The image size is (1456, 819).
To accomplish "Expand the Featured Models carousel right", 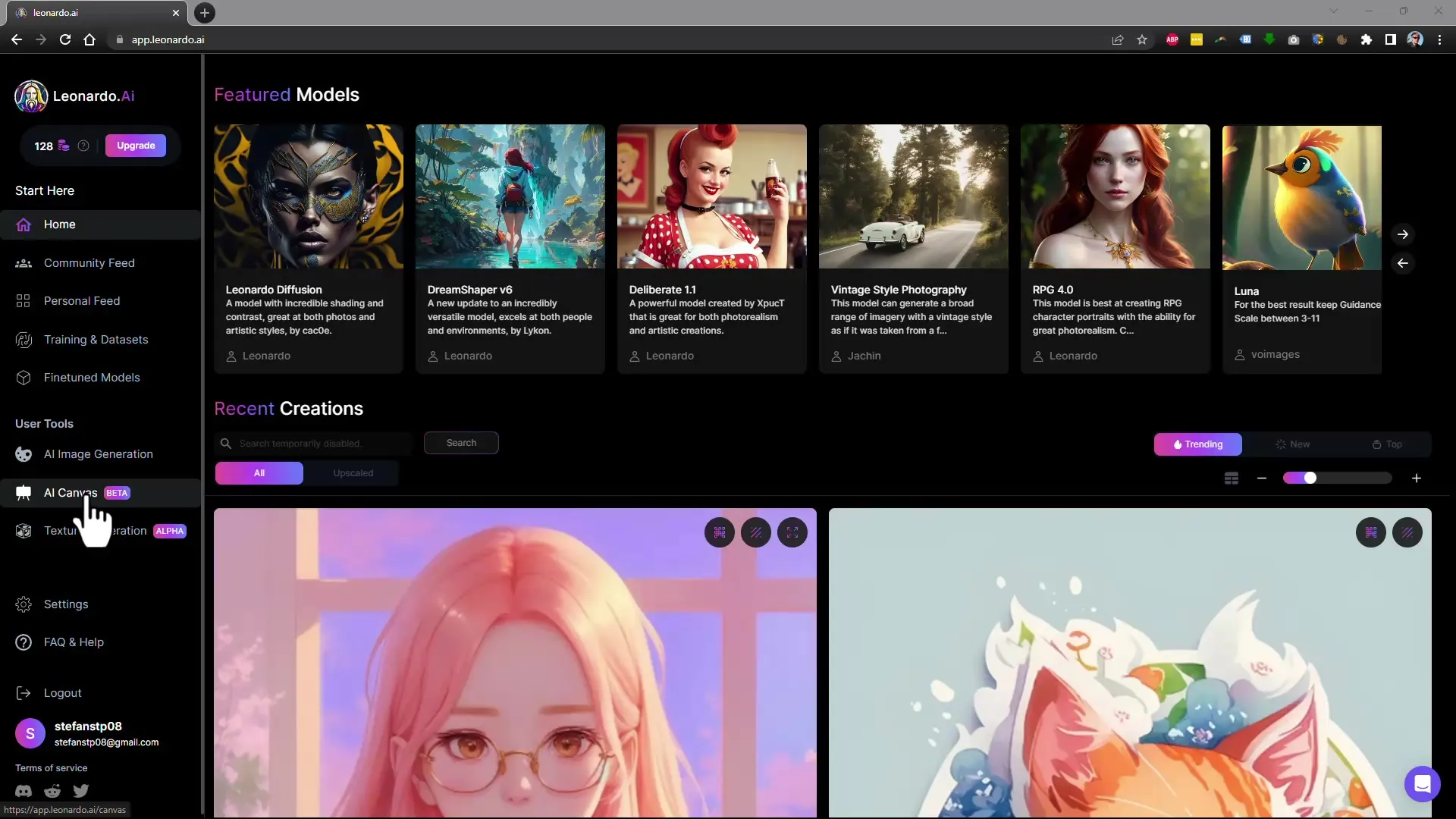I will [x=1403, y=234].
